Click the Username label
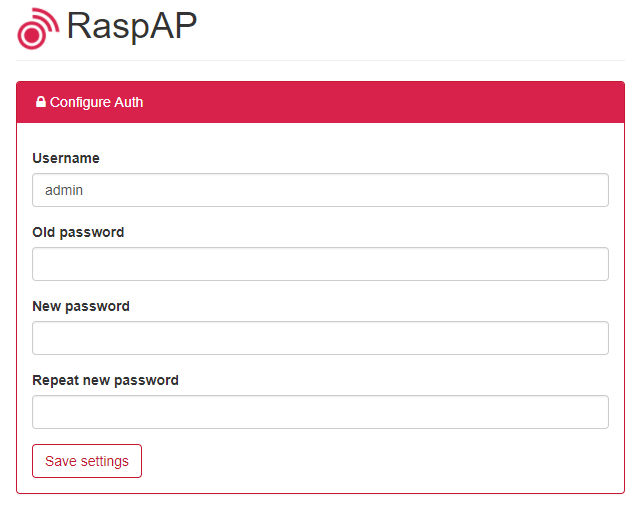 click(x=66, y=158)
